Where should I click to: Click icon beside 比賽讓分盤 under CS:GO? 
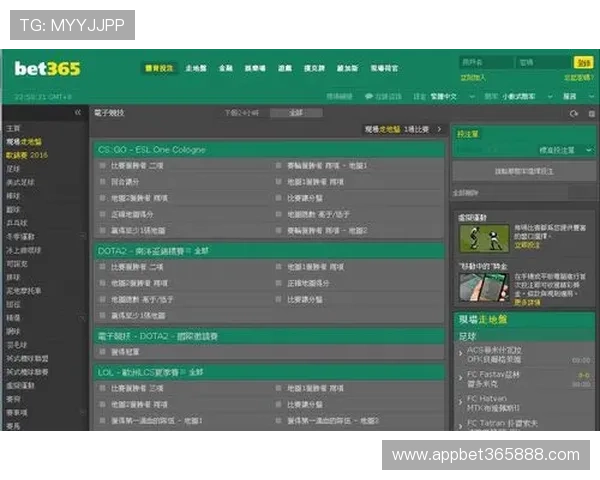pyautogui.click(x=279, y=198)
